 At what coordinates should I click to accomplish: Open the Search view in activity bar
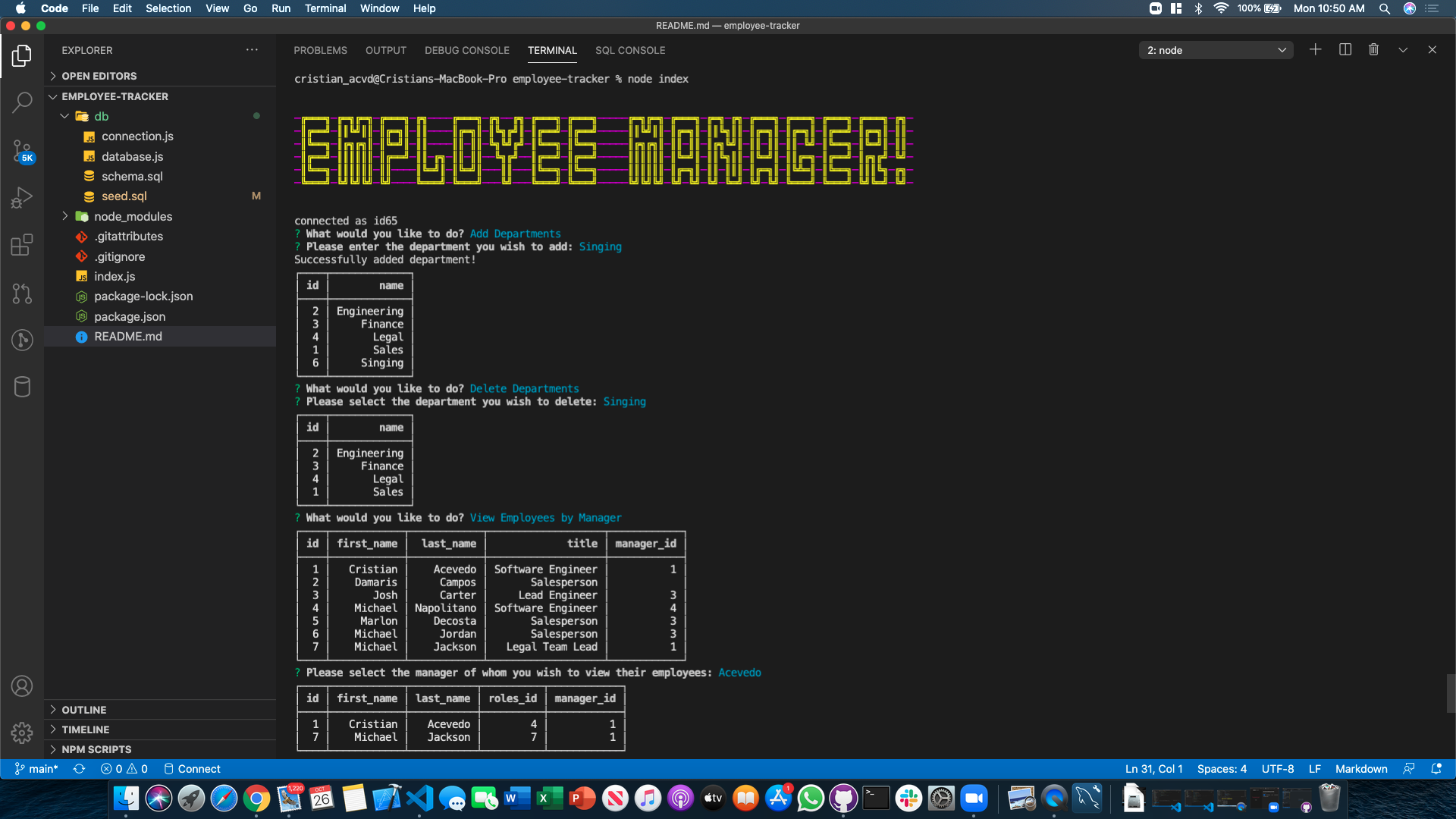[x=22, y=102]
